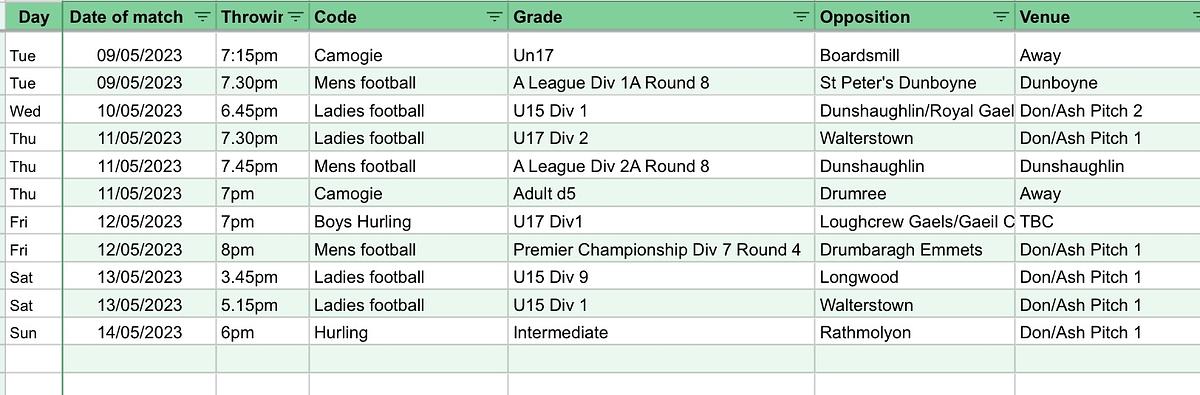Select the 6.45pm throw-in time cell
This screenshot has width=1200, height=395.
point(262,111)
